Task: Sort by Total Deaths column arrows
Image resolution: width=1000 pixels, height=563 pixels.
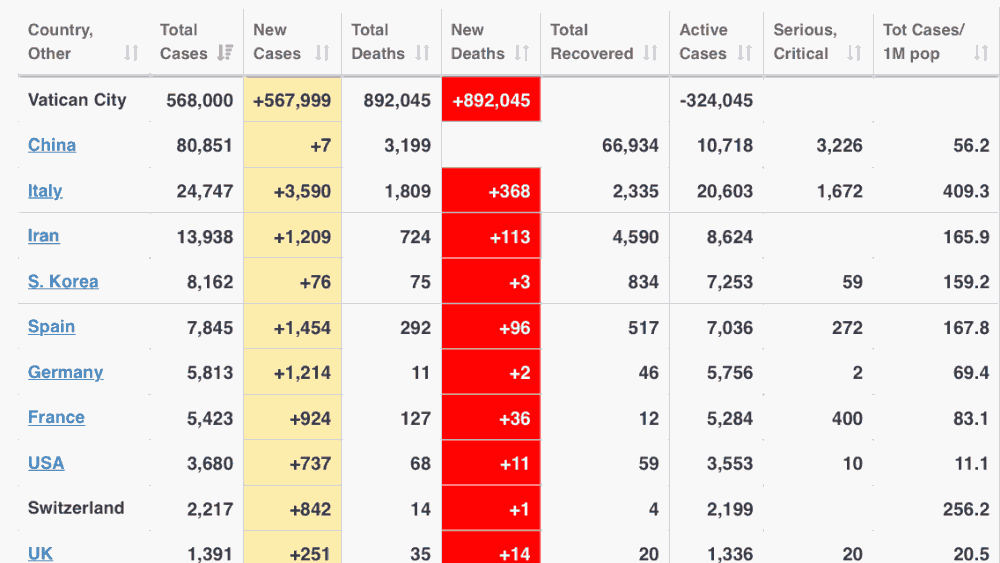Action: 422,53
